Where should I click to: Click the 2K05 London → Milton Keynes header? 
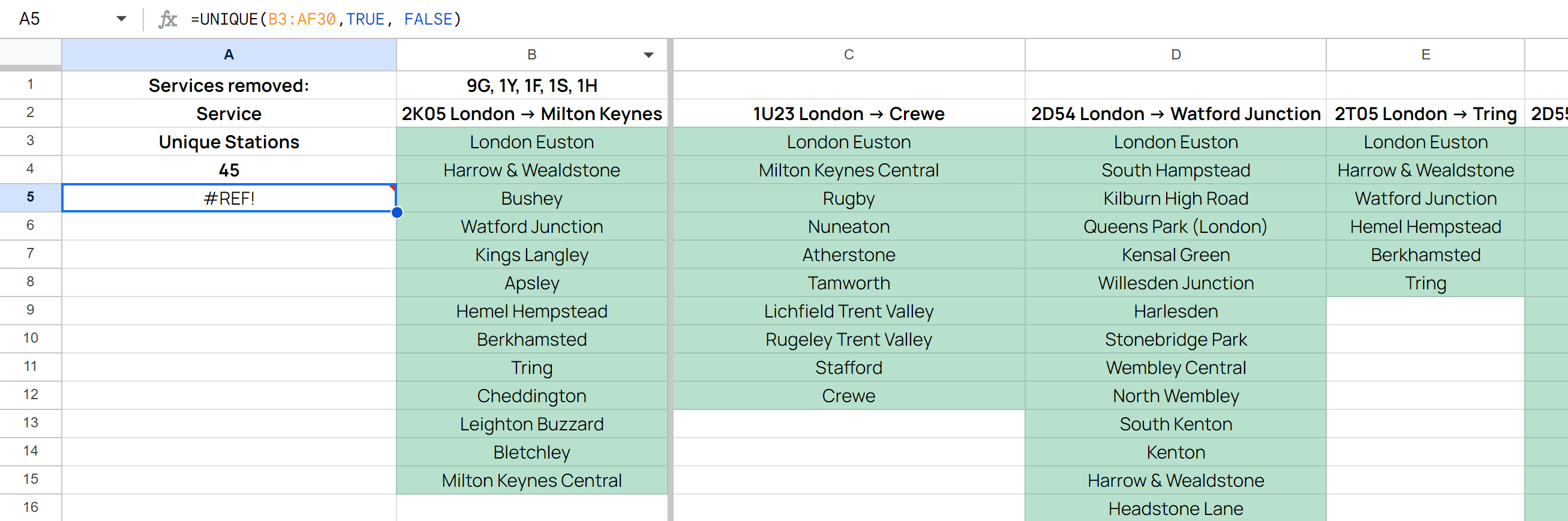532,113
